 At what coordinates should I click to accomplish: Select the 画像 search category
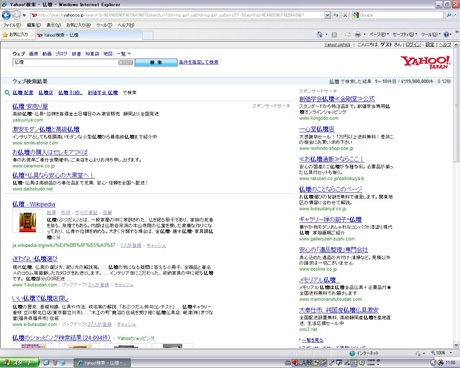[x=33, y=54]
